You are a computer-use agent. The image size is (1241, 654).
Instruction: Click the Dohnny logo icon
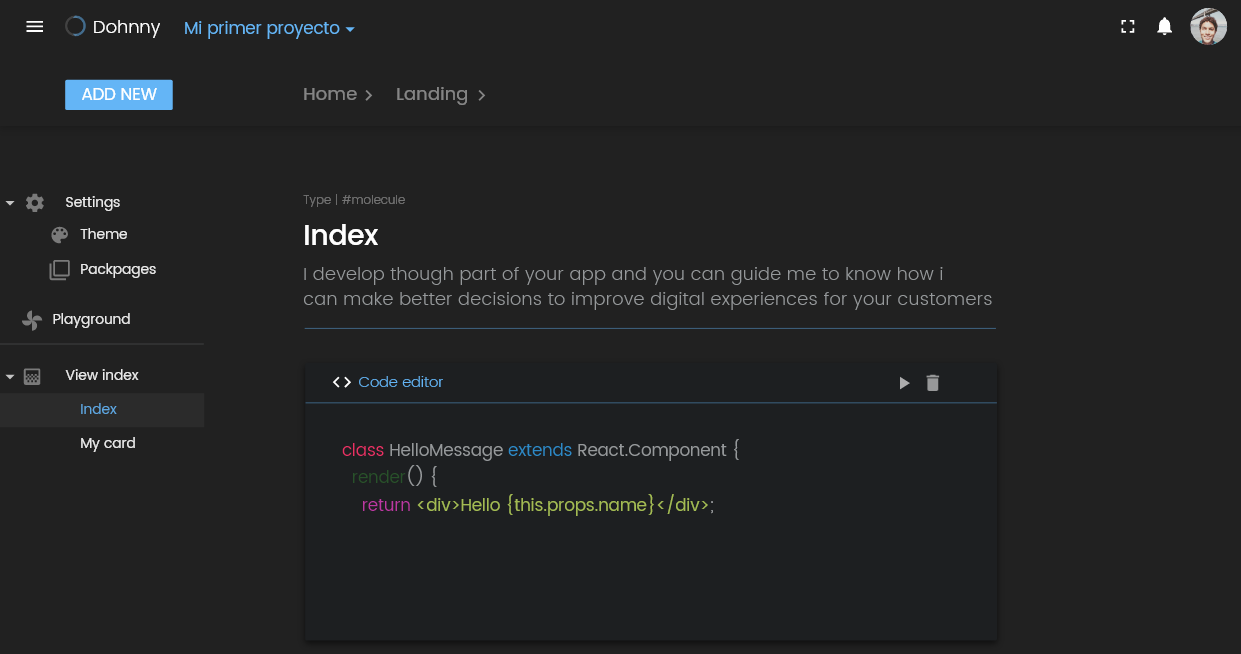[x=75, y=27]
